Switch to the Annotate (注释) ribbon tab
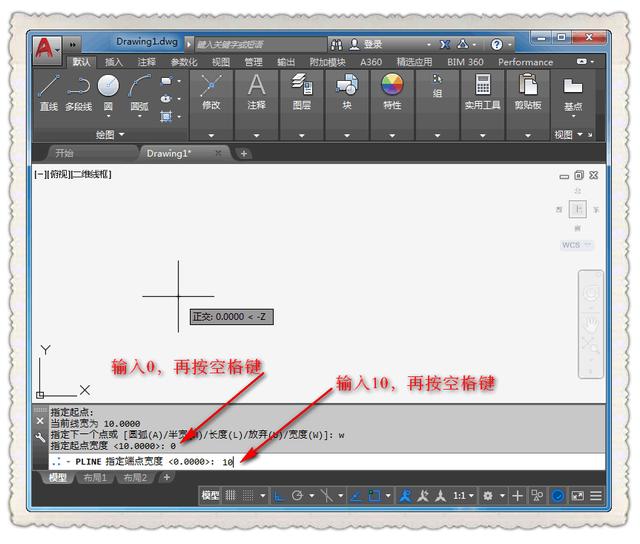This screenshot has height=544, width=640. [x=147, y=62]
